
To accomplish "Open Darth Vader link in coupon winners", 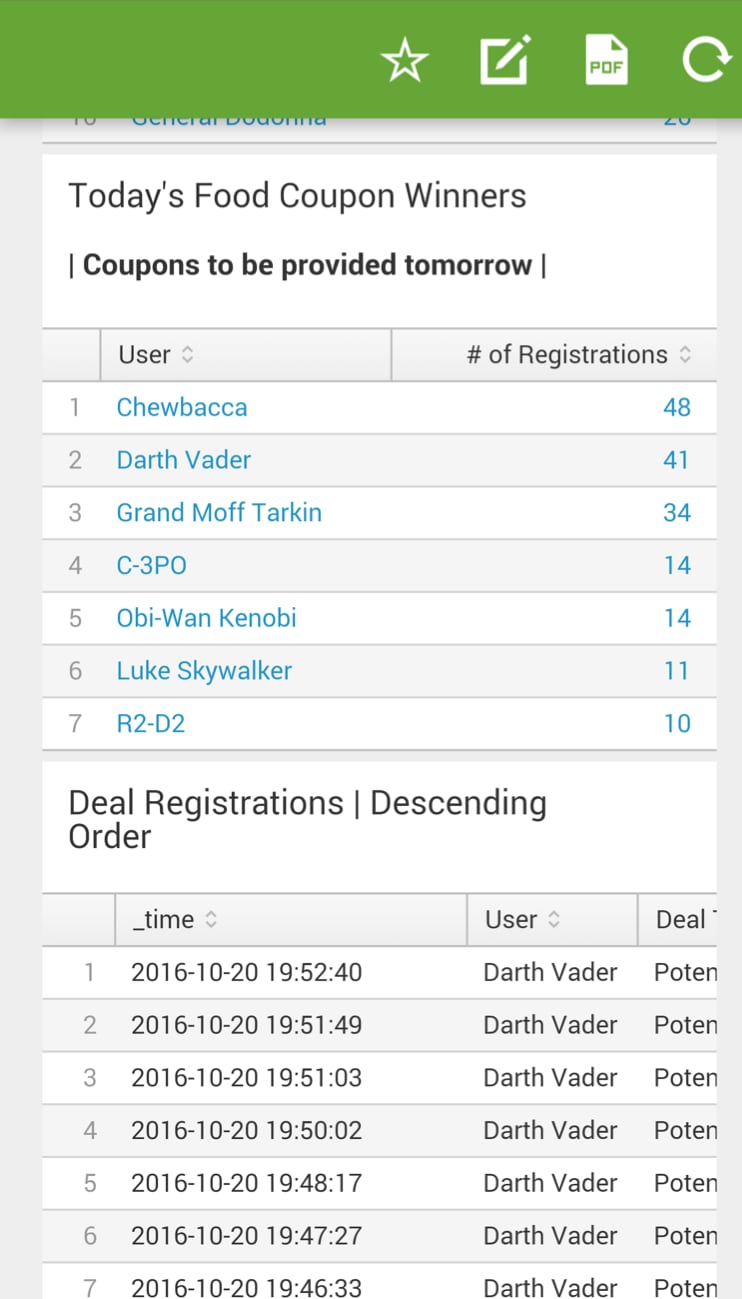I will [x=184, y=460].
